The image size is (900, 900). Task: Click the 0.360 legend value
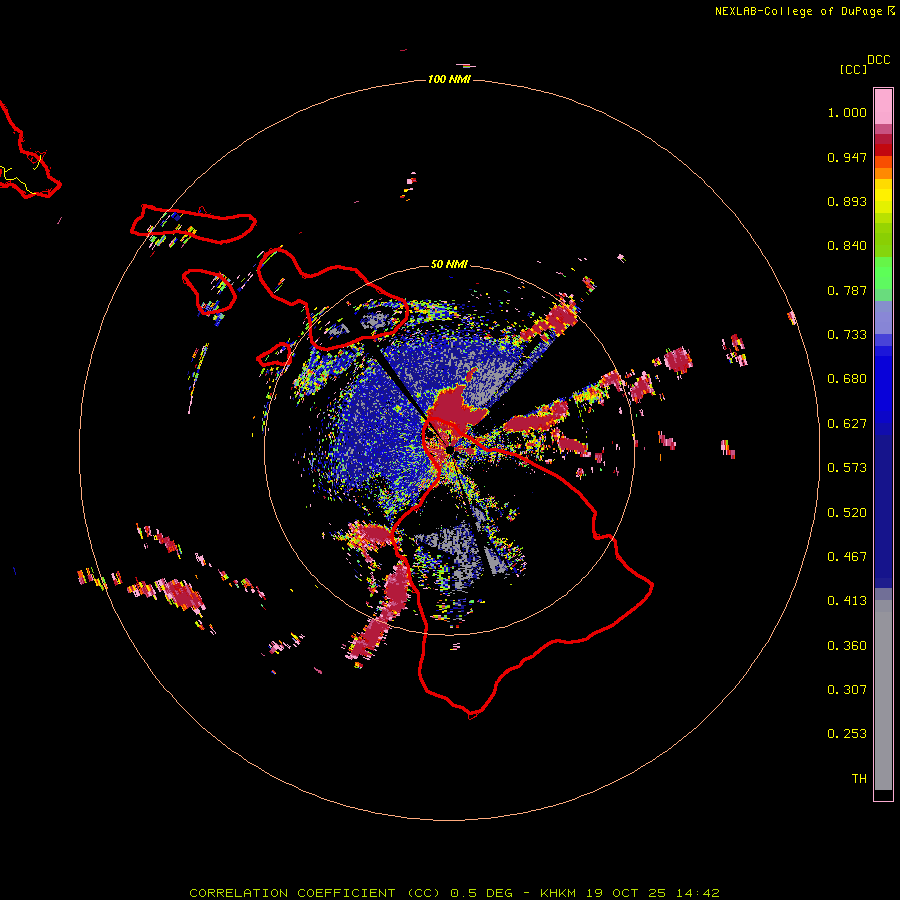click(x=847, y=646)
